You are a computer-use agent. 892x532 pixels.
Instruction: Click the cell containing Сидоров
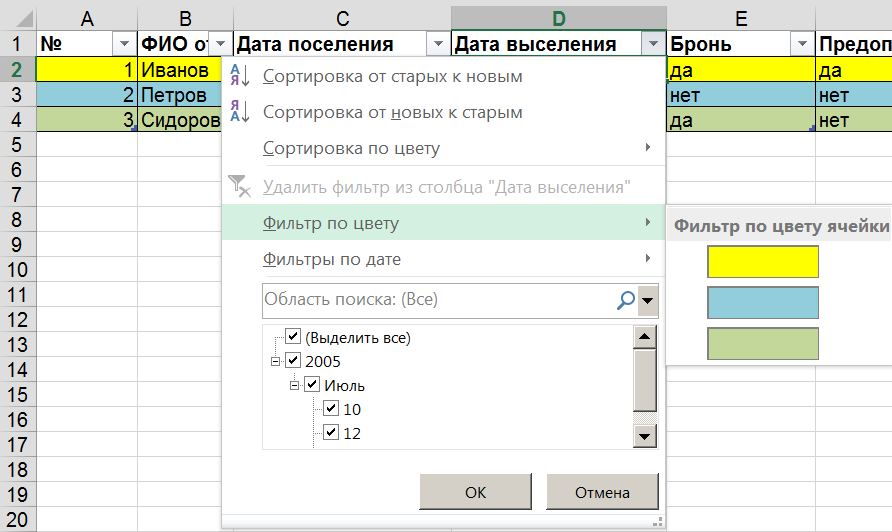pos(179,119)
